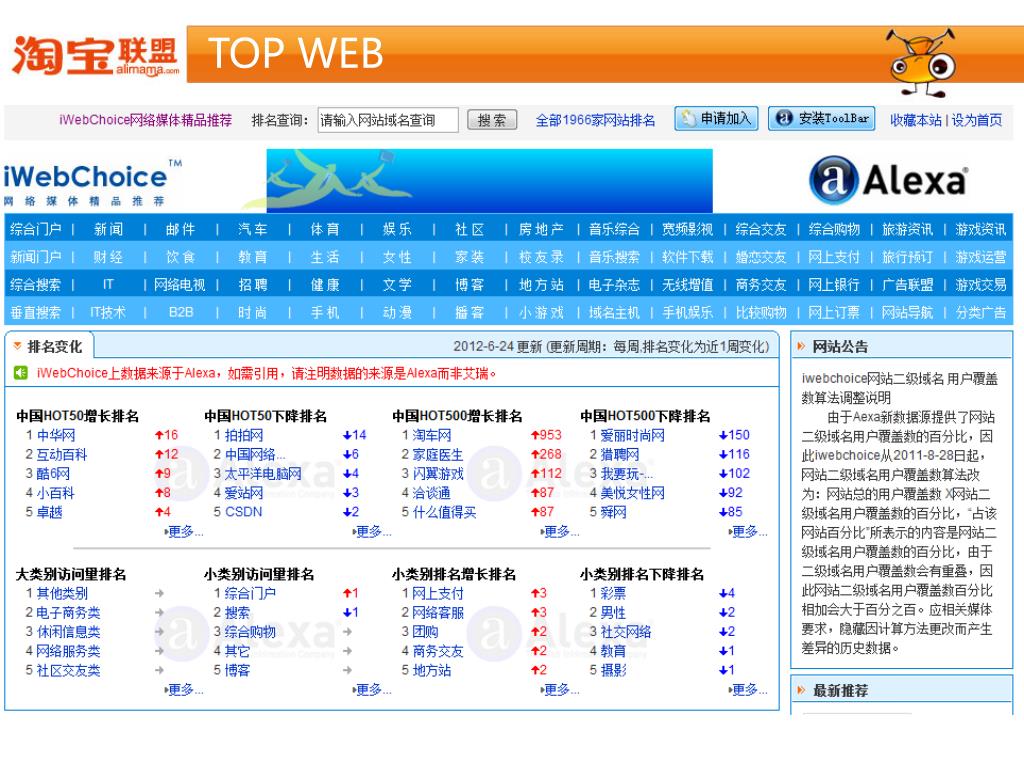Viewport: 1024px width, 768px height.
Task: Open the 爱丽时尚网 link
Action: [633, 435]
